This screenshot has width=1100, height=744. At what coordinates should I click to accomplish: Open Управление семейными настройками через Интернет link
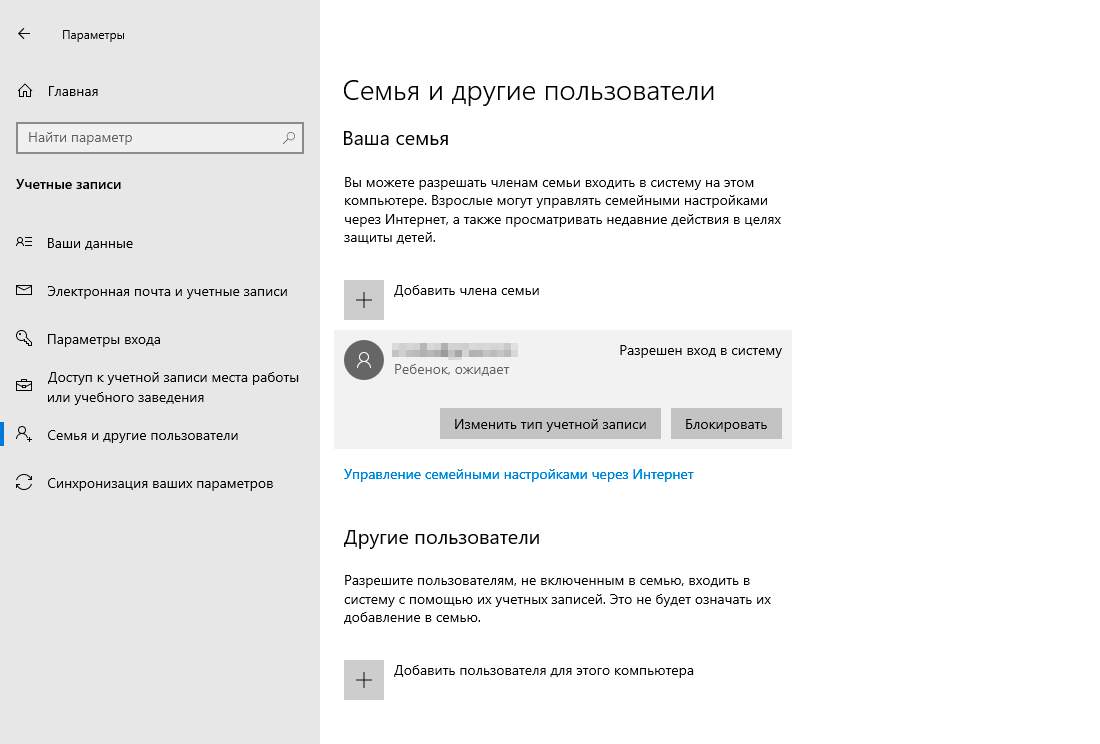point(518,475)
